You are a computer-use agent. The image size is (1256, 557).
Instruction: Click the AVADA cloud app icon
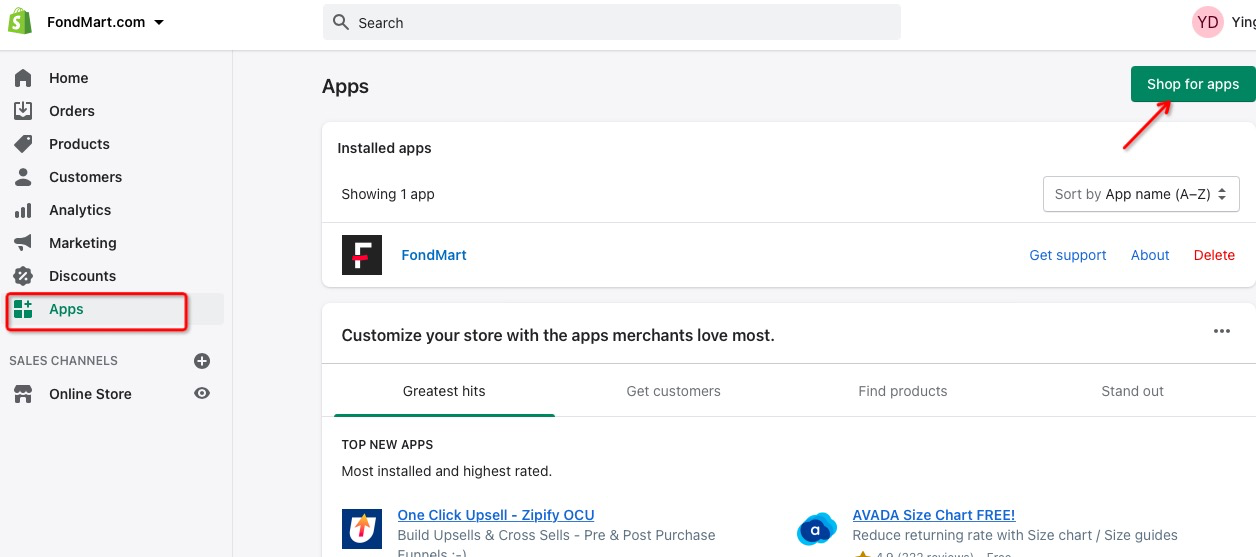pyautogui.click(x=817, y=528)
